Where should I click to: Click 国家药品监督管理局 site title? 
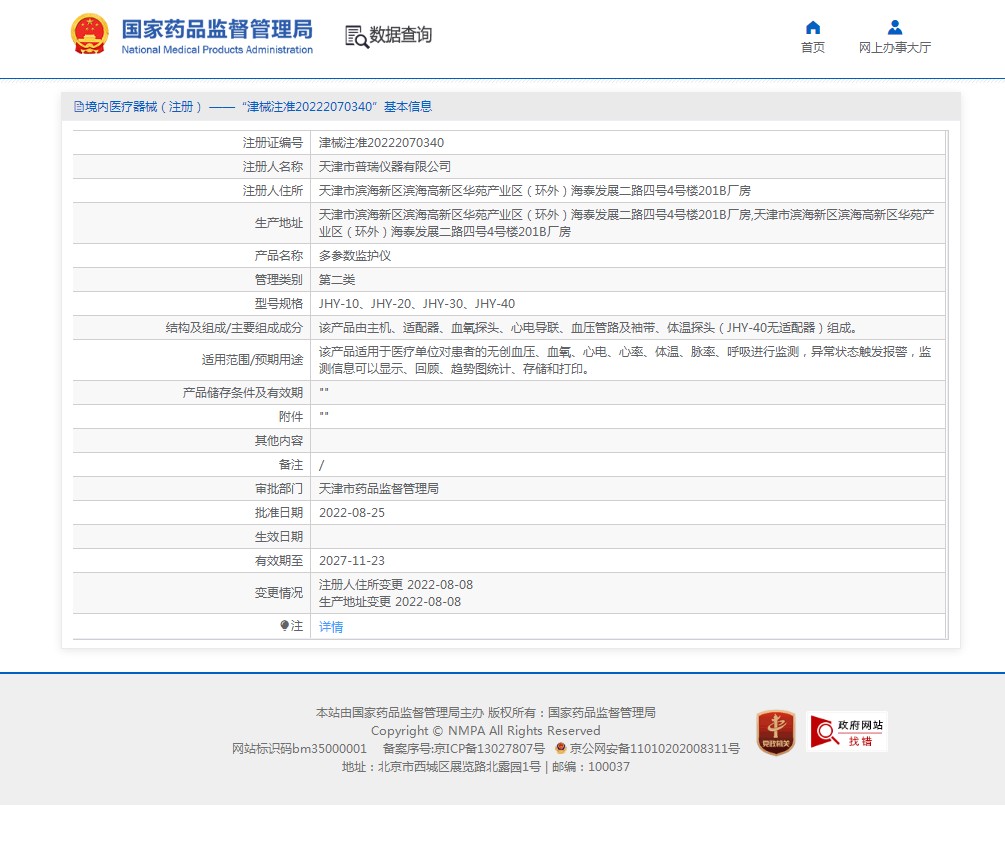click(x=217, y=29)
